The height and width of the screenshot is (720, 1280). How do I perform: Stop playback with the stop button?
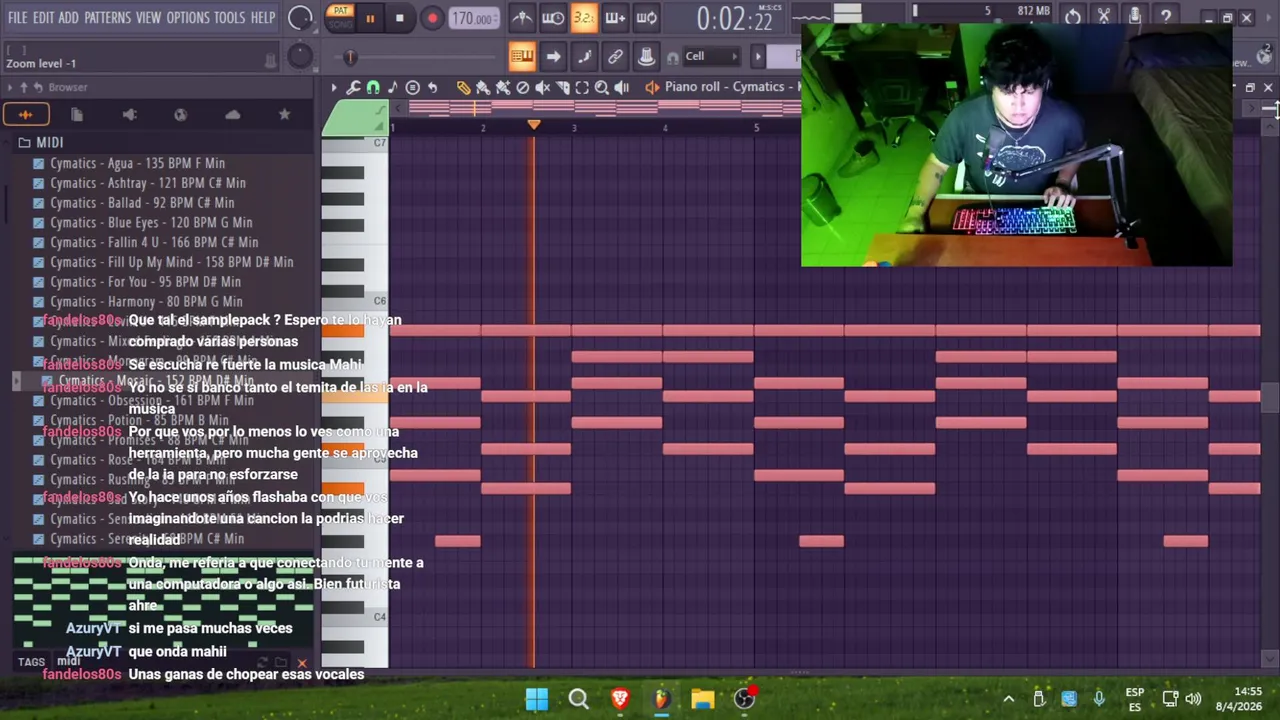coord(399,18)
